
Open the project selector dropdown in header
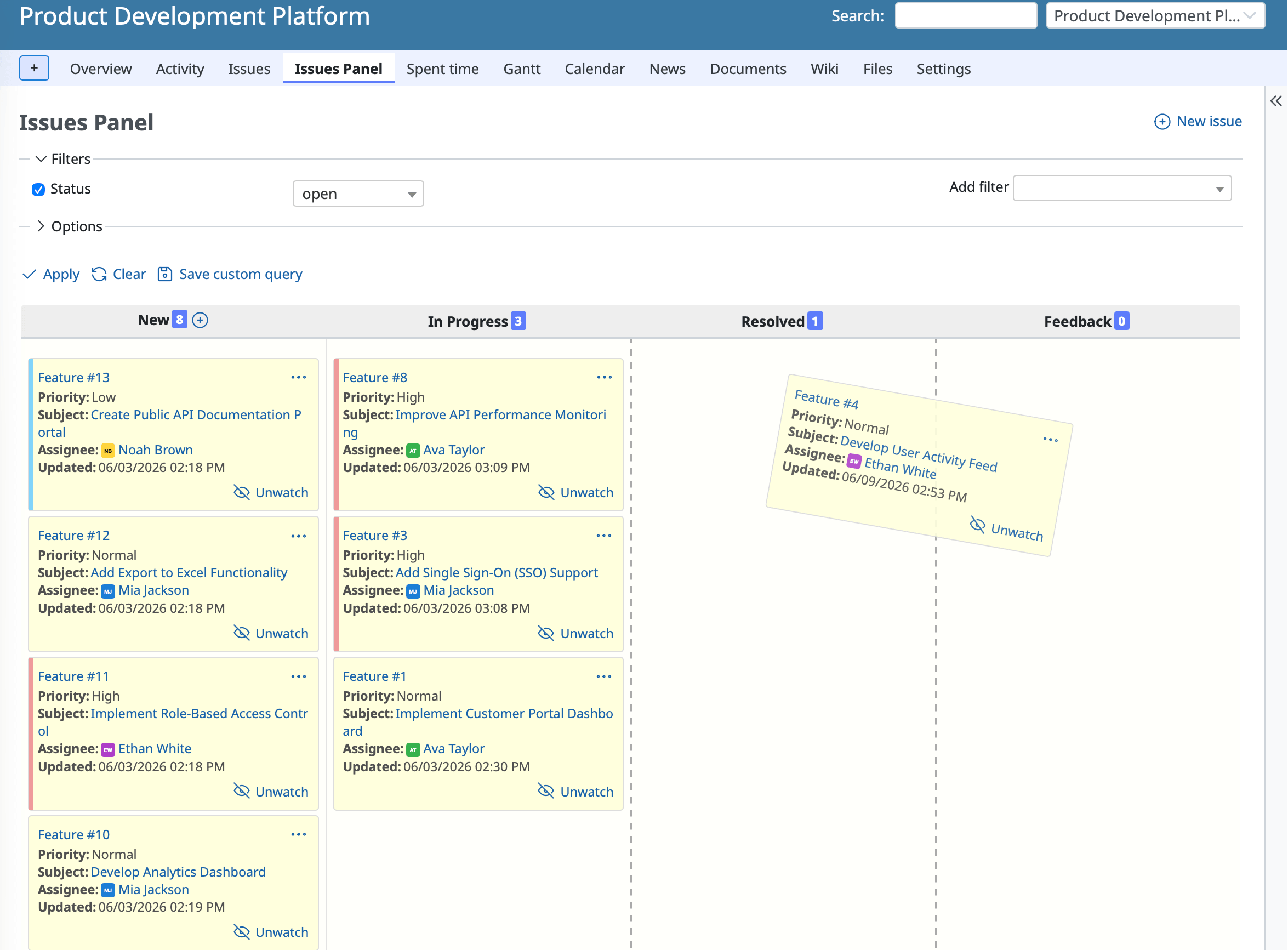point(1156,15)
